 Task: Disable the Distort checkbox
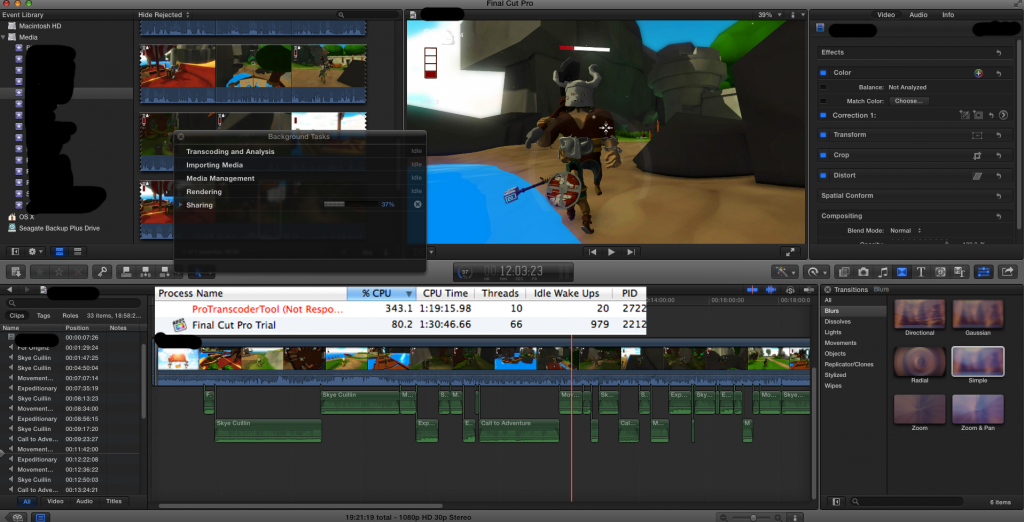(x=823, y=176)
